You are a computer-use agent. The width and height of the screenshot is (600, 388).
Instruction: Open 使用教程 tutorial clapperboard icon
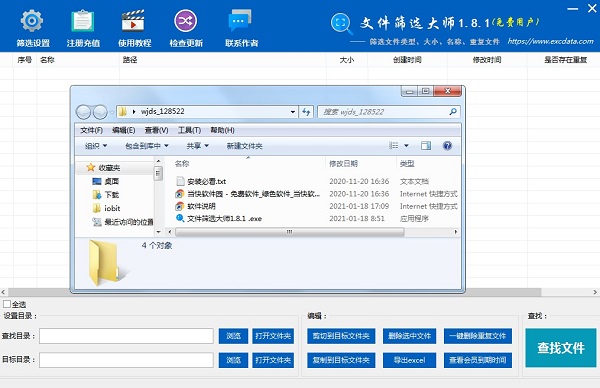coord(133,21)
